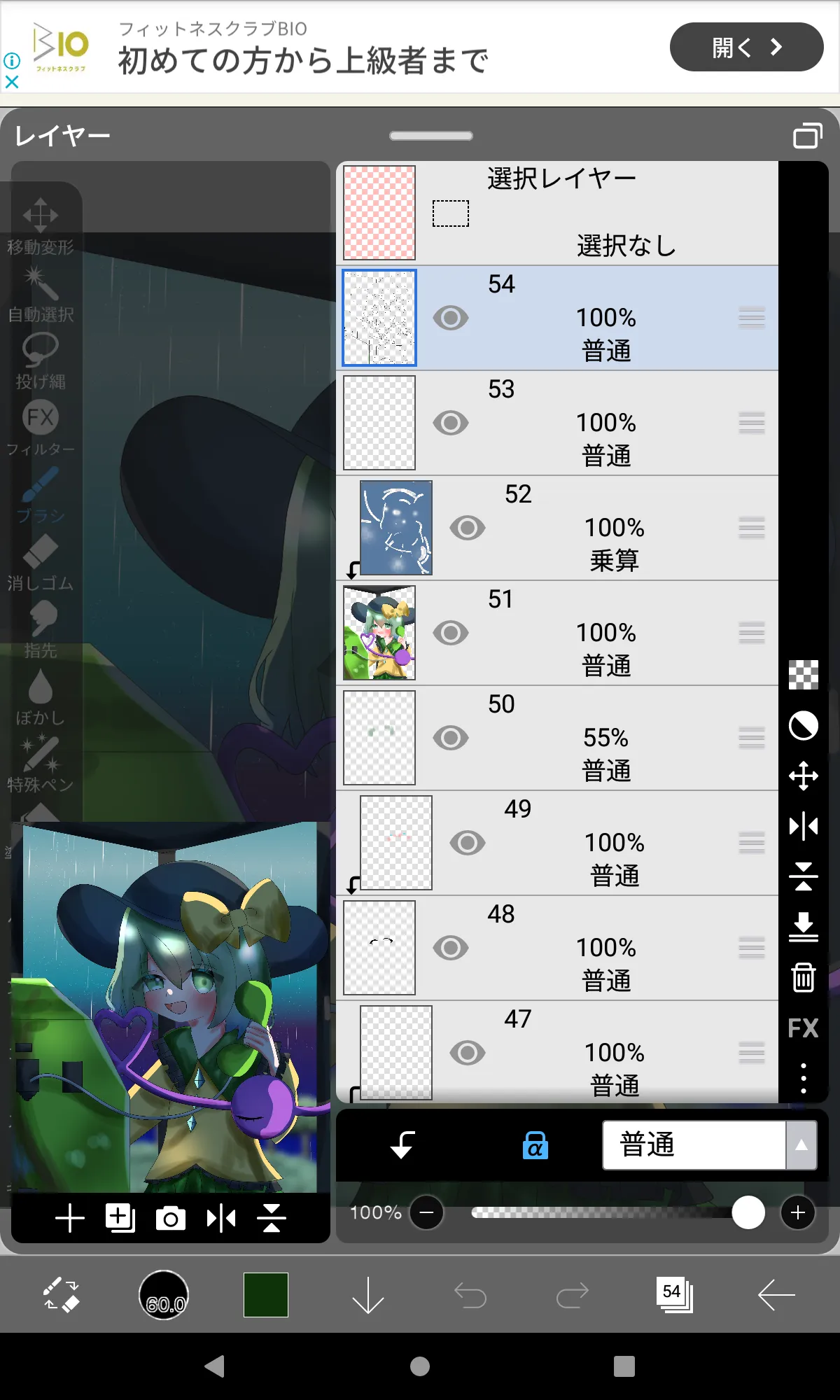840x1400 pixels.
Task: Expand blend mode list with triangle arrow
Action: pyautogui.click(x=801, y=1145)
